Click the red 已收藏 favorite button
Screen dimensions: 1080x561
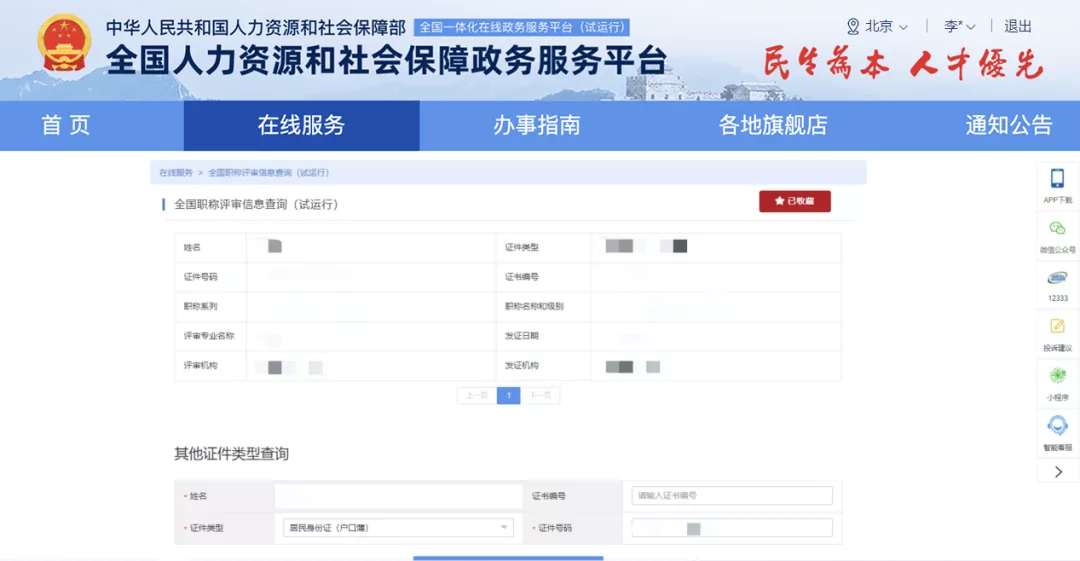(x=794, y=201)
